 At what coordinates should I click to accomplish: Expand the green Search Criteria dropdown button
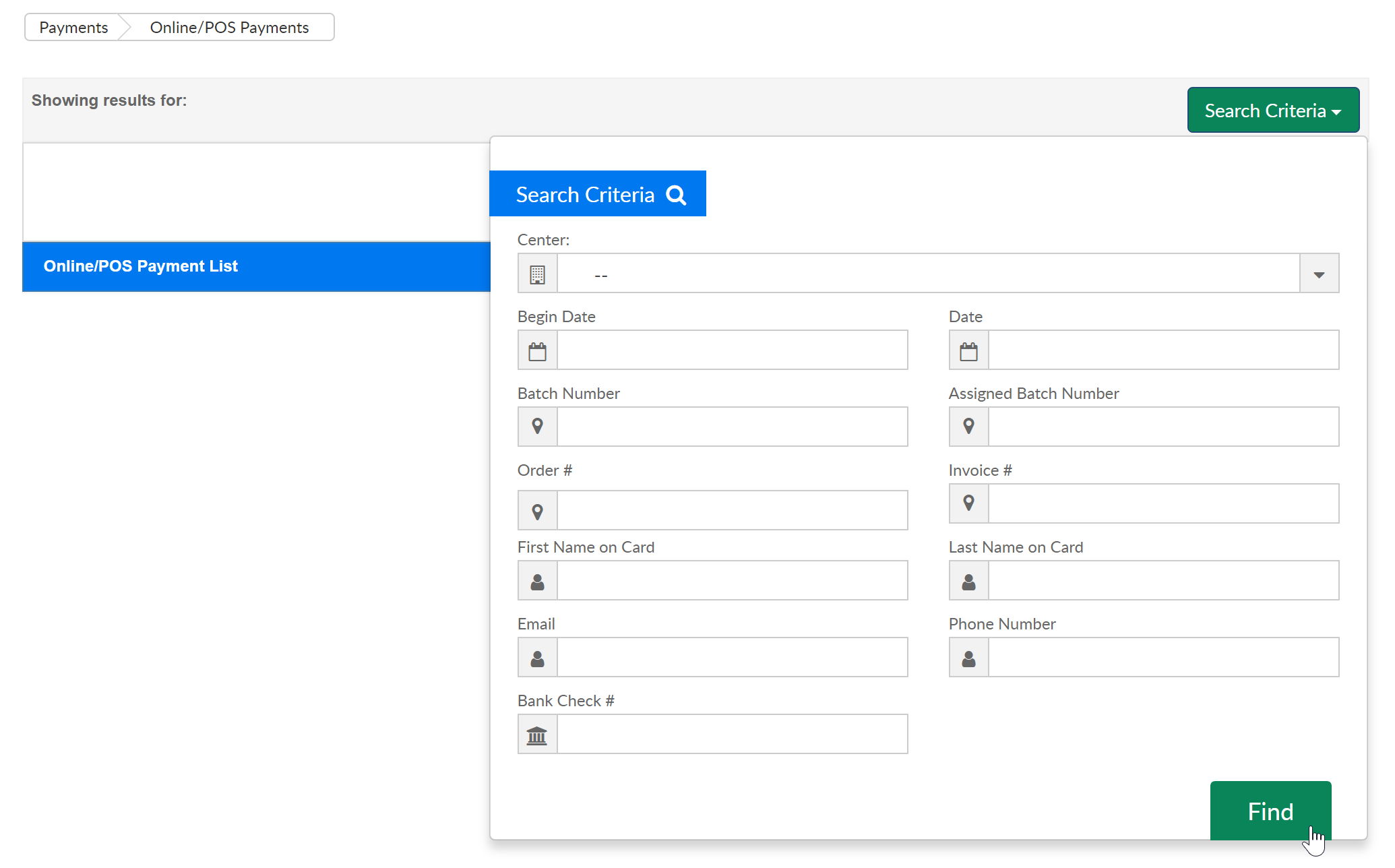pos(1272,111)
